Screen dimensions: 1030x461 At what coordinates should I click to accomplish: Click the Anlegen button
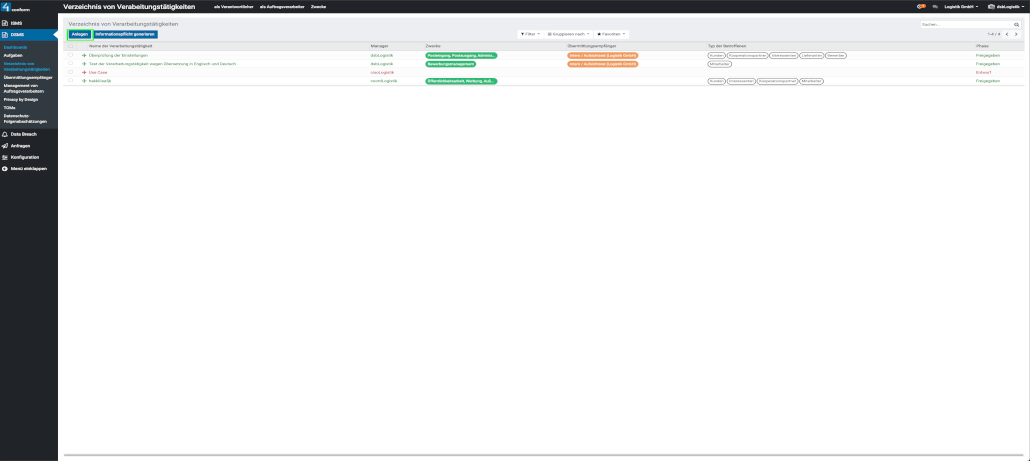pyautogui.click(x=80, y=34)
